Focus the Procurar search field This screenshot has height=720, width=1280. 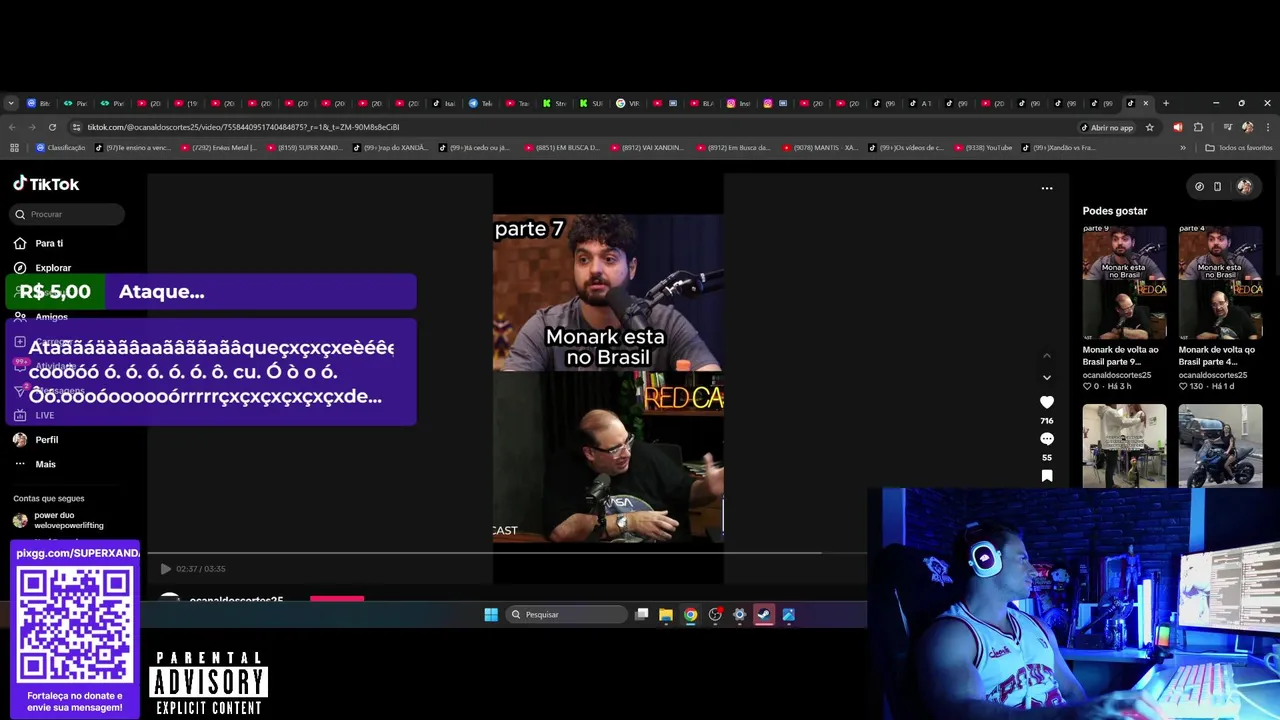(68, 214)
